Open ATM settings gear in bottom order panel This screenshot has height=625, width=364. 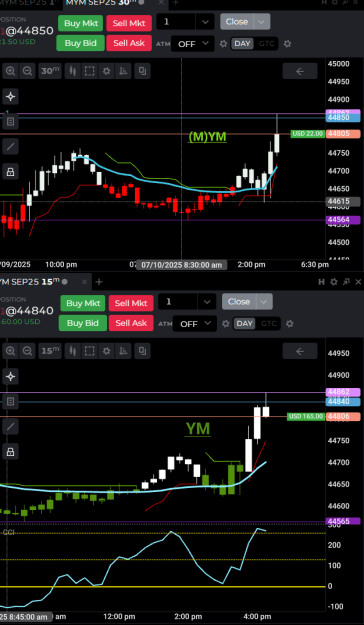[x=226, y=324]
